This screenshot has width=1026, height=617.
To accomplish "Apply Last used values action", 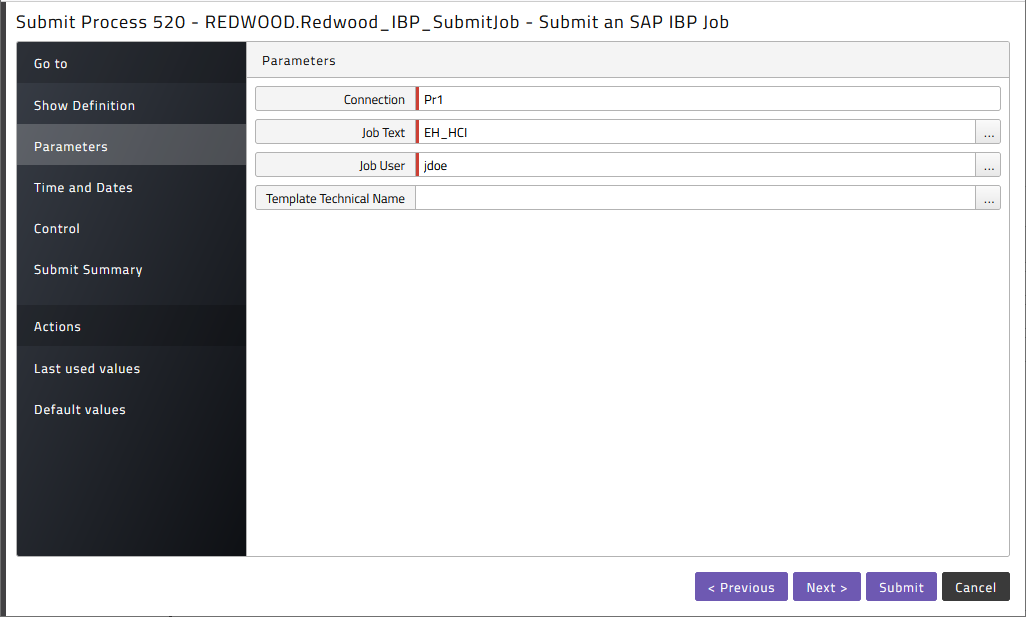I will click(132, 368).
